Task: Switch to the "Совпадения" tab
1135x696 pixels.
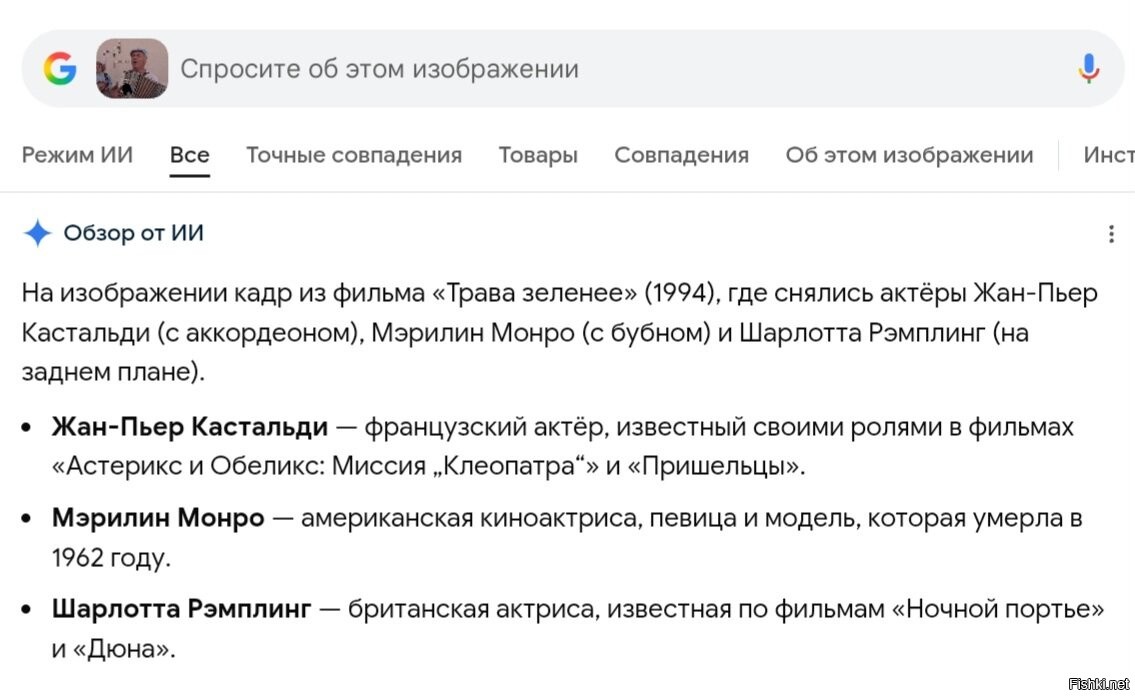Action: pyautogui.click(x=681, y=155)
